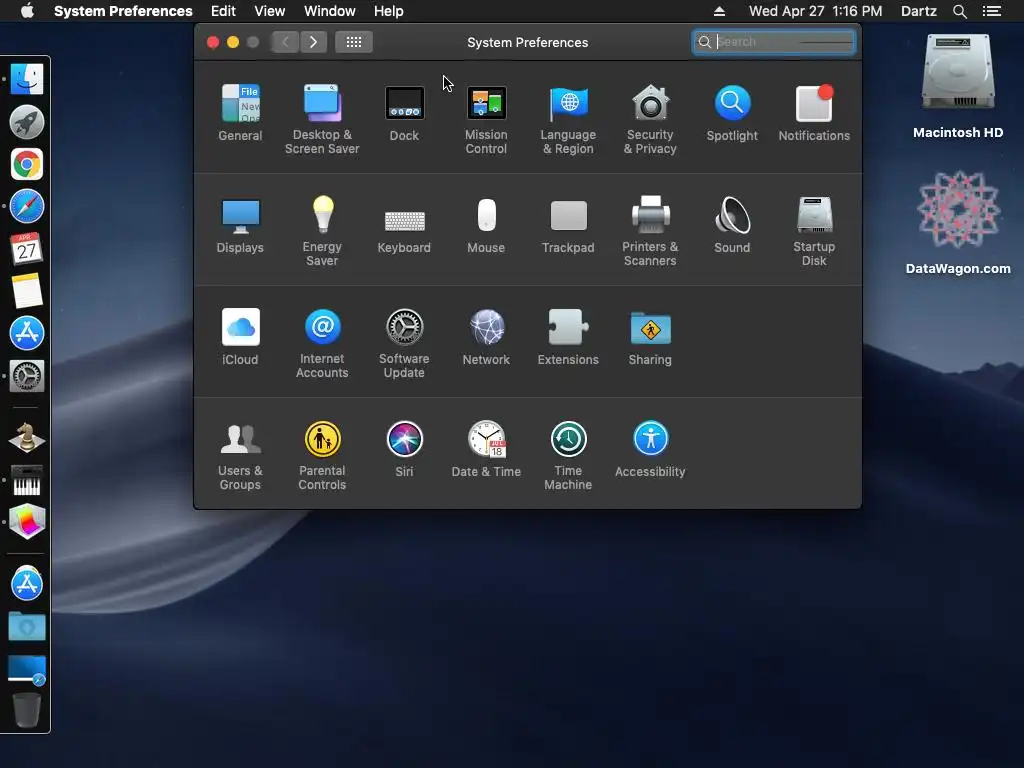Select the Macintosh HD desktop icon
This screenshot has width=1024, height=768.
pos(958,87)
